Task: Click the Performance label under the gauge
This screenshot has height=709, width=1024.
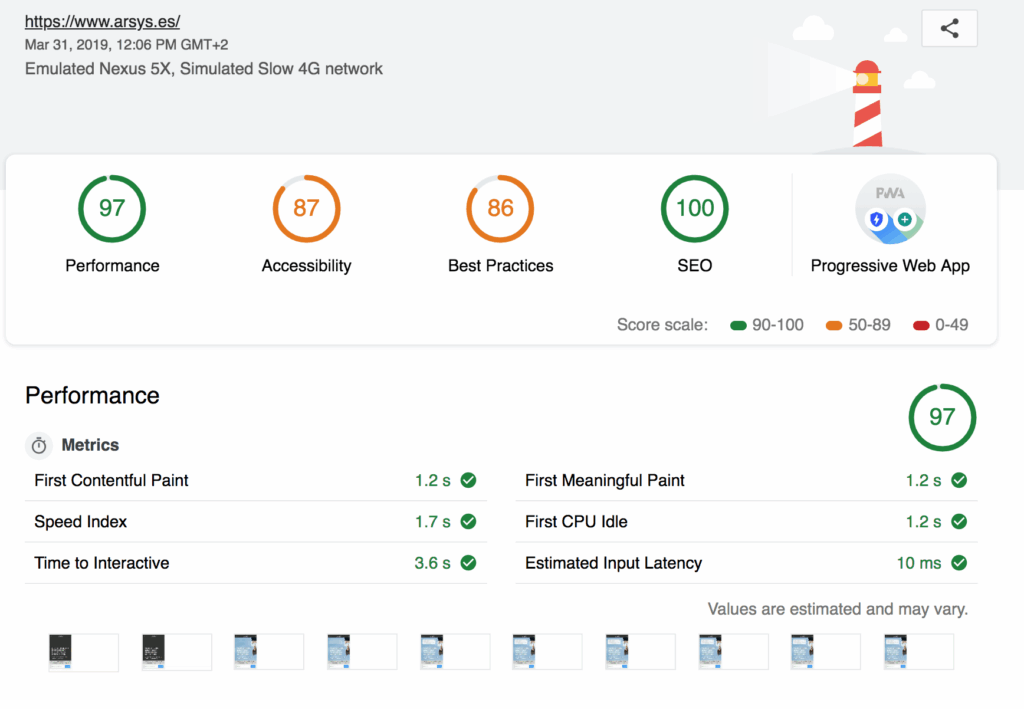Action: pos(112,266)
